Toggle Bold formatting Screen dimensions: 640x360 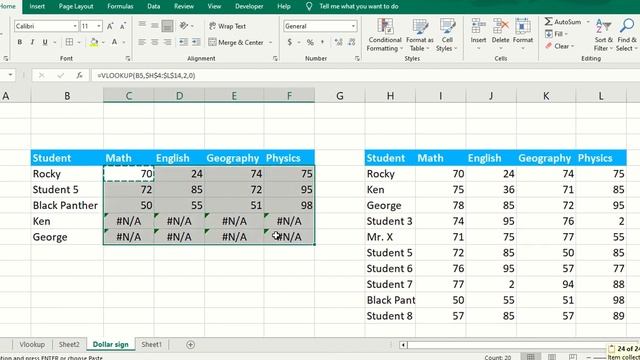(x=20, y=42)
